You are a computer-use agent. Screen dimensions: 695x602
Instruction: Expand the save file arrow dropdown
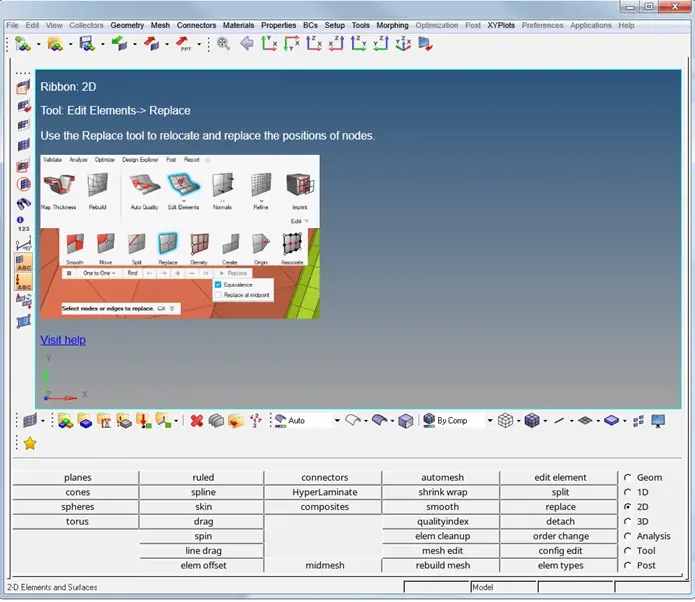pyautogui.click(x=102, y=44)
